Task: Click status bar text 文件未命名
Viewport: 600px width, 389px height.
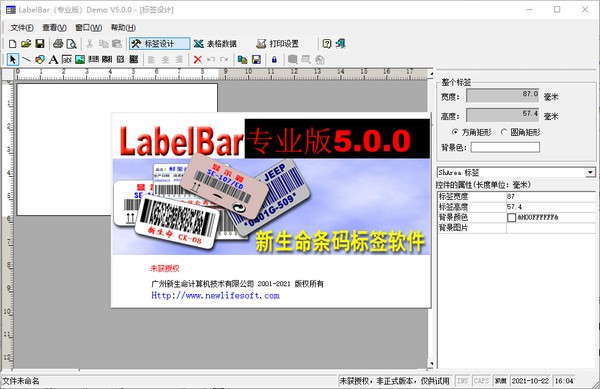Action: point(21,381)
